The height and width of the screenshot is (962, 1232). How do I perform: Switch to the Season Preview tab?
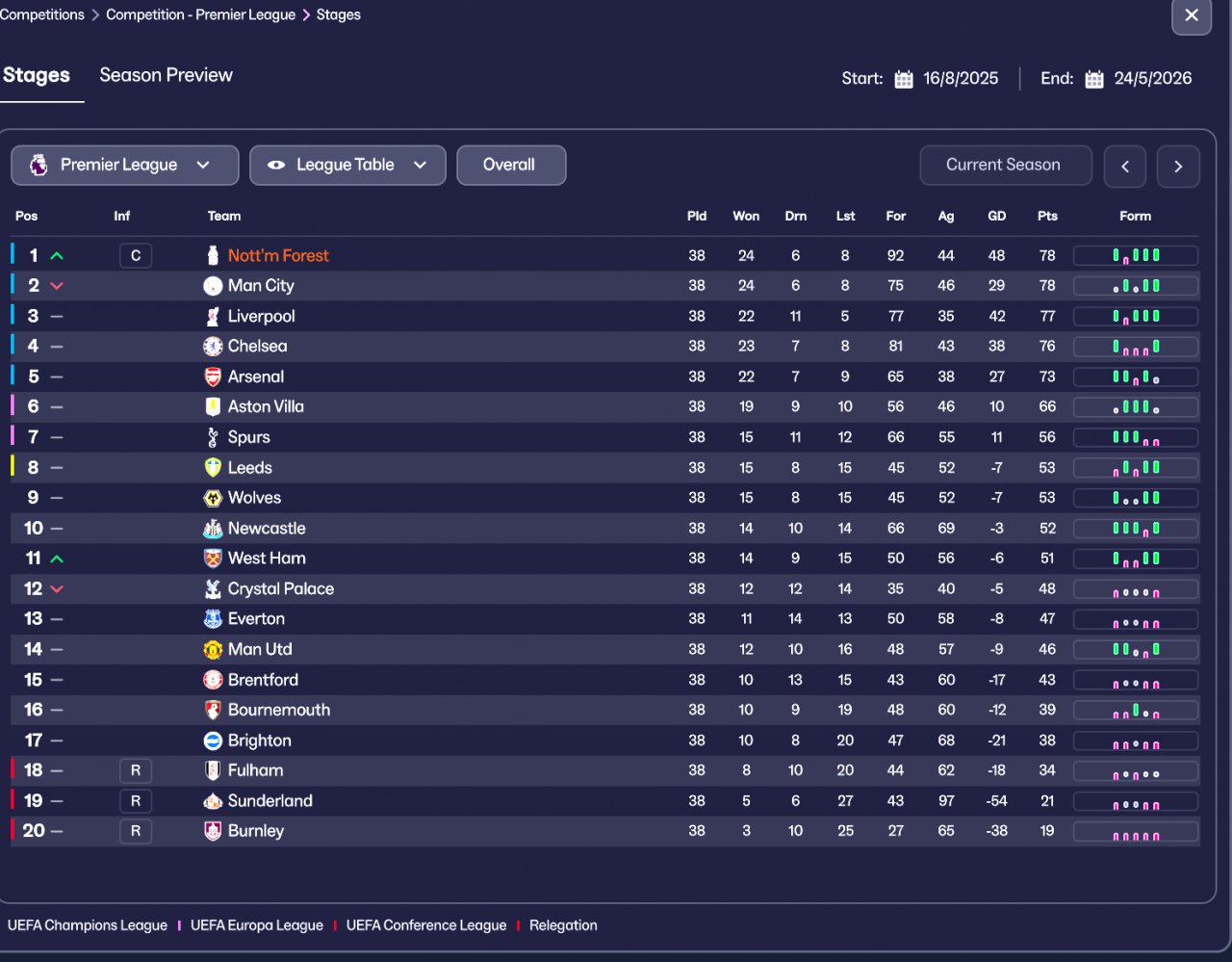(x=166, y=75)
